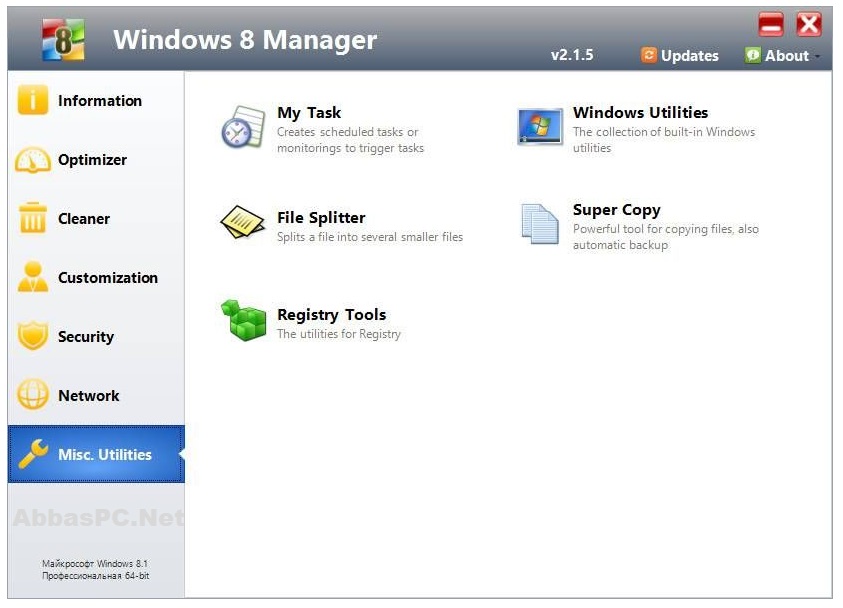Click the Windows 8 Manager logo
The height and width of the screenshot is (608, 843).
[63, 39]
